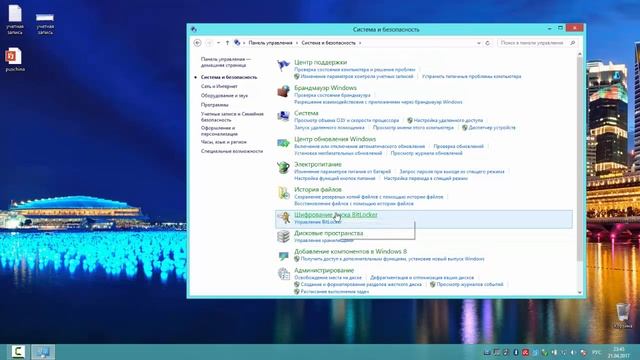Select Сеть и Интернет in sidebar

click(x=219, y=86)
